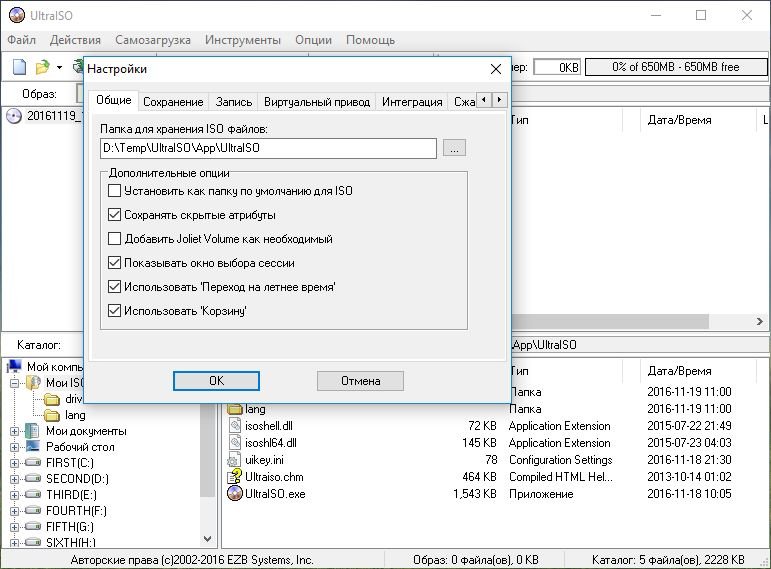The image size is (771, 569).
Task: Click the Рабочий стол icon in tree
Action: (33, 447)
